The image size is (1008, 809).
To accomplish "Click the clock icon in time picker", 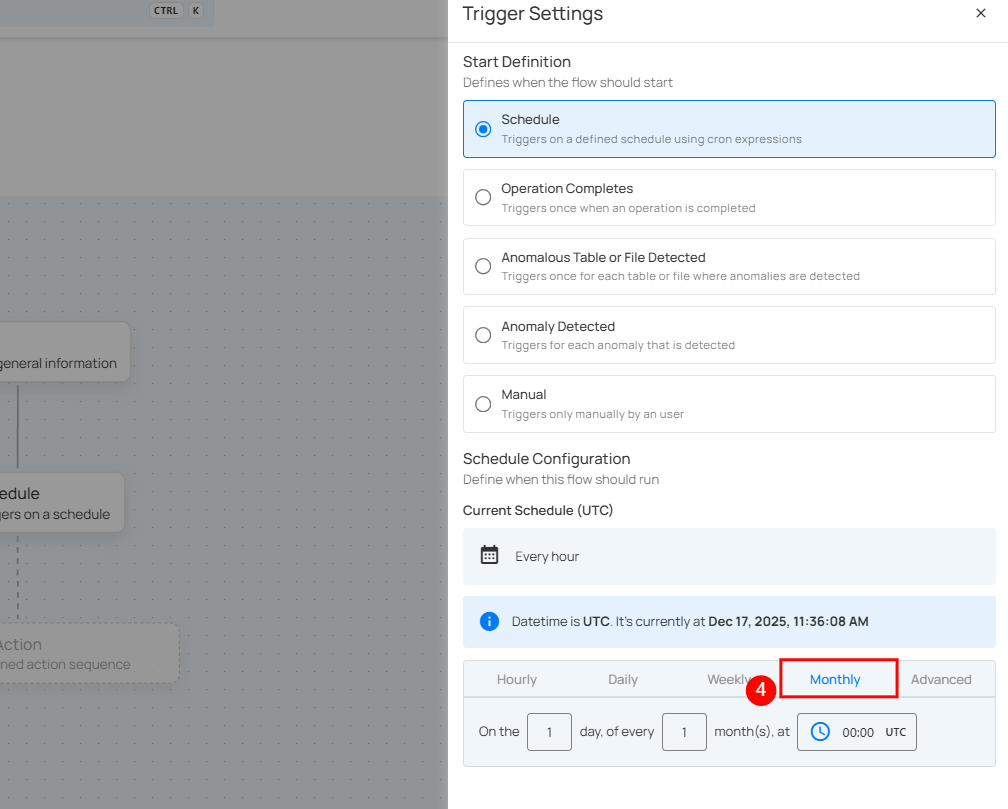I will [x=820, y=732].
